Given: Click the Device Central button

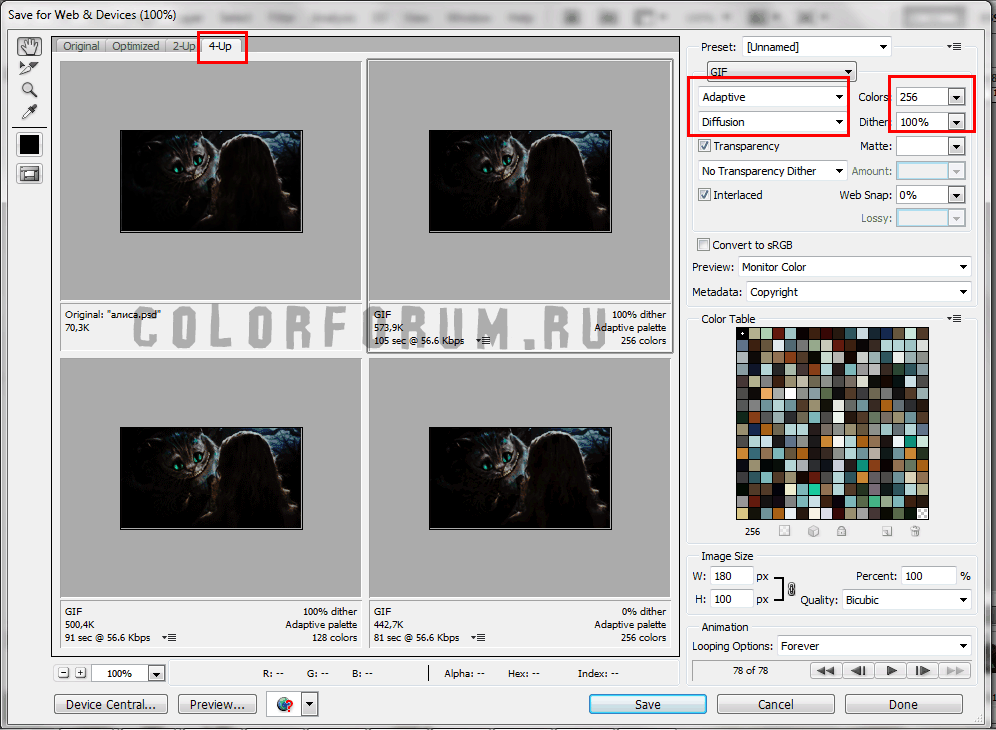Looking at the screenshot, I should [x=111, y=704].
